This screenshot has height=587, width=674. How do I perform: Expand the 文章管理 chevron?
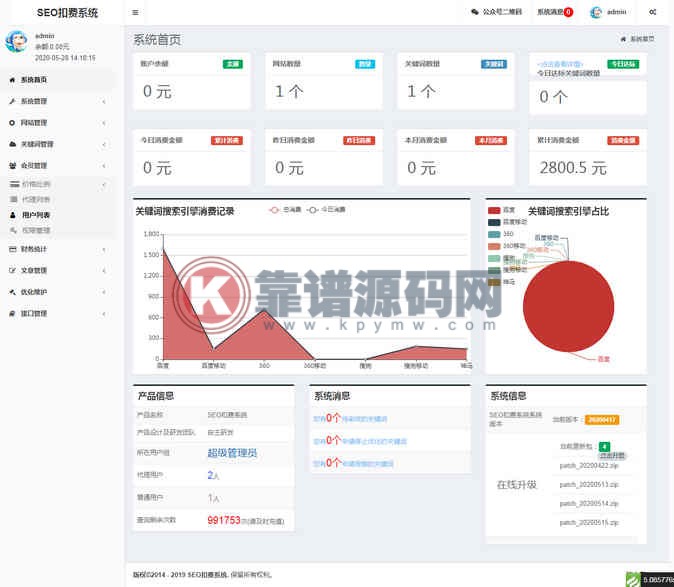(x=104, y=270)
